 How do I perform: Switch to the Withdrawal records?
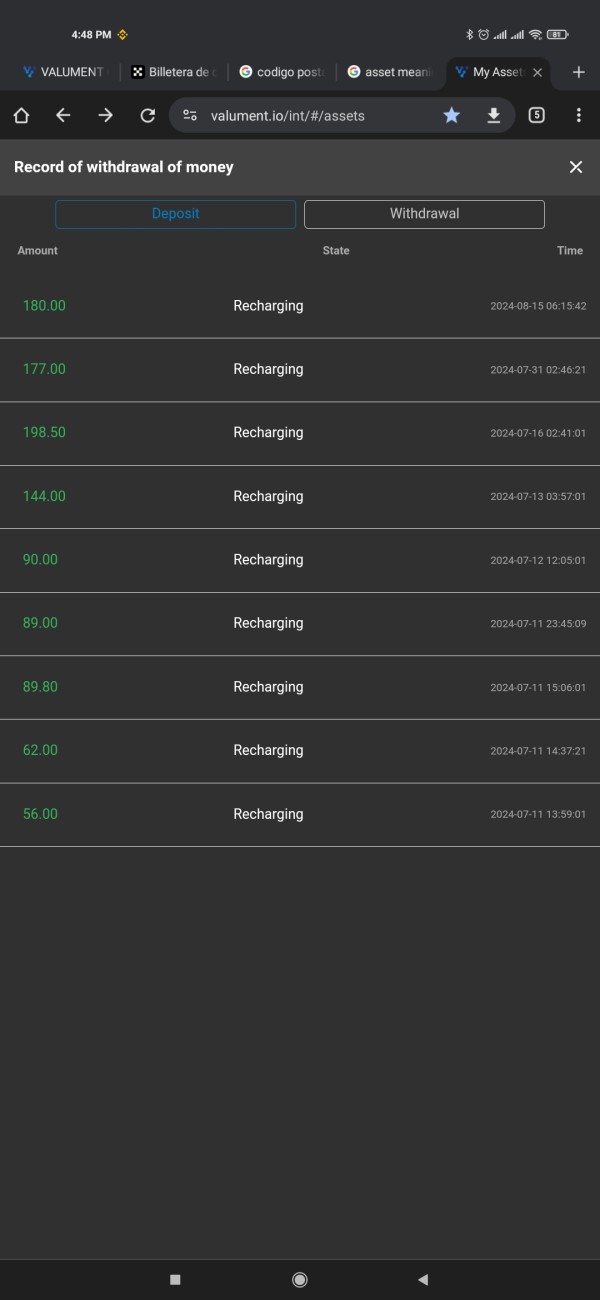424,214
